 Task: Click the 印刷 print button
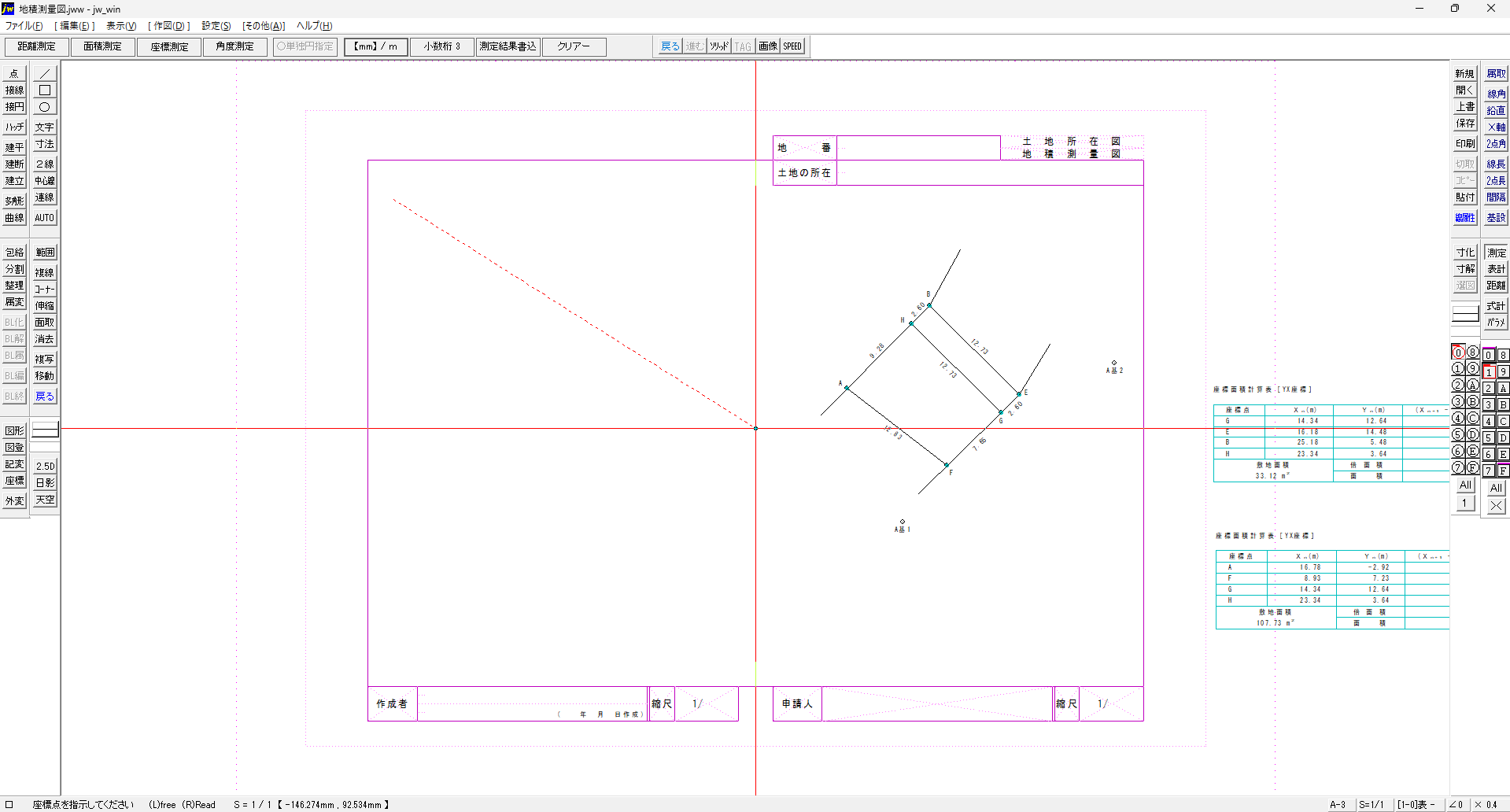point(1464,144)
